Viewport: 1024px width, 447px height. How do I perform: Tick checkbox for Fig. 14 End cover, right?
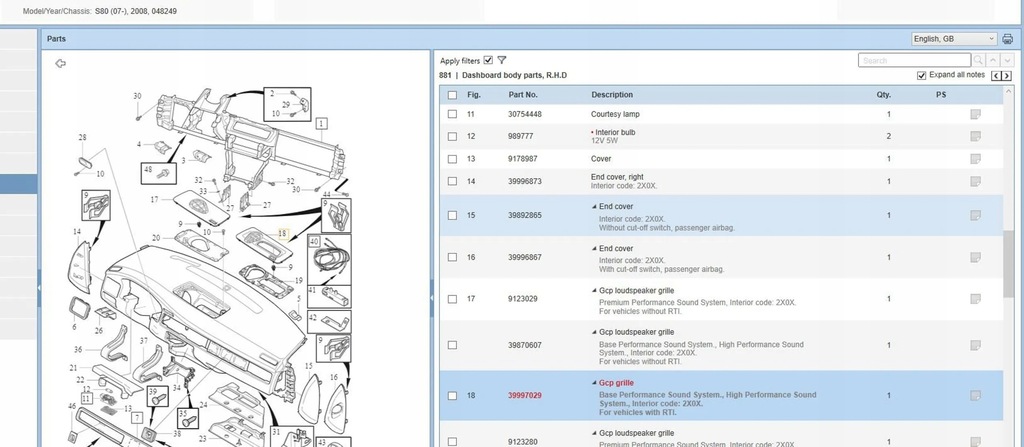pos(453,181)
